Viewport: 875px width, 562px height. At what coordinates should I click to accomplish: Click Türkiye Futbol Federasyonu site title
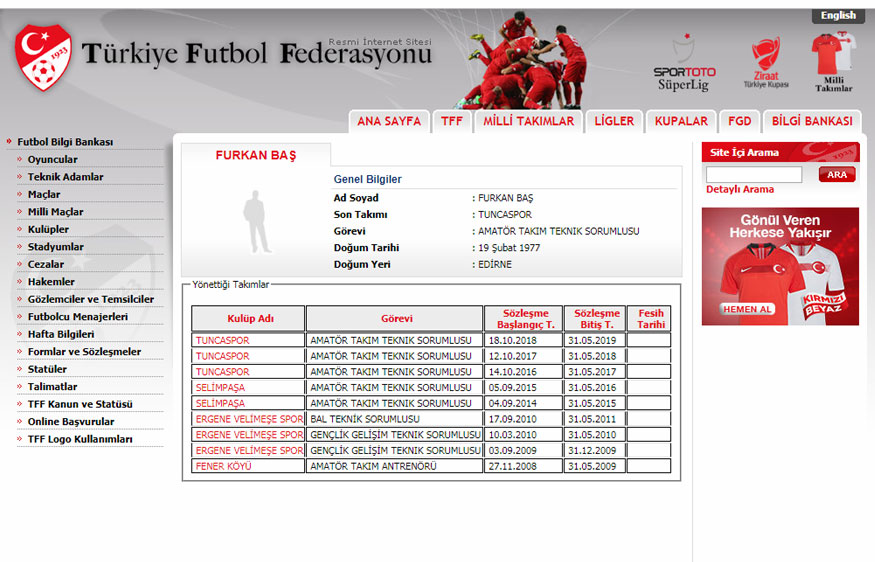257,54
